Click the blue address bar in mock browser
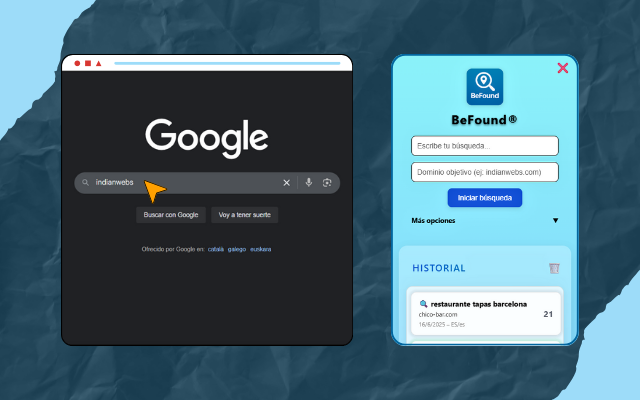Image resolution: width=640 pixels, height=400 pixels. point(227,63)
